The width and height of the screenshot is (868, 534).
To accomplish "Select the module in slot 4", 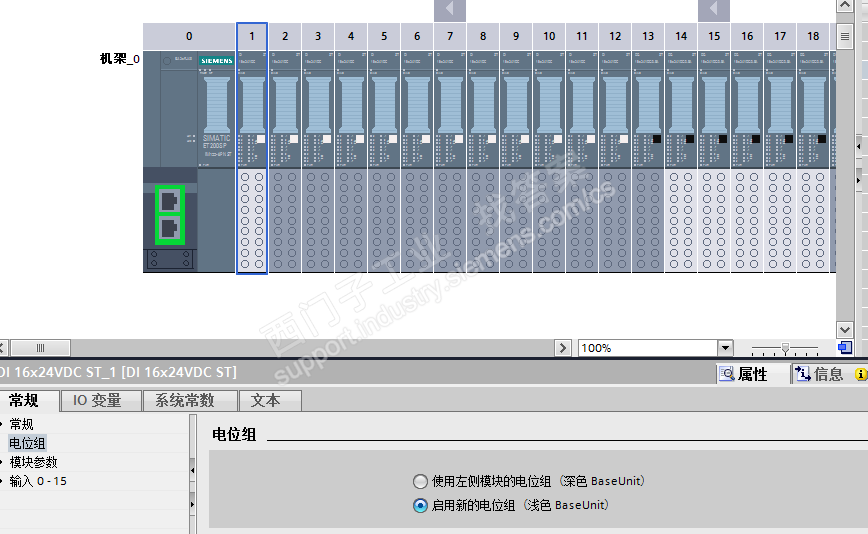I will pos(351,162).
